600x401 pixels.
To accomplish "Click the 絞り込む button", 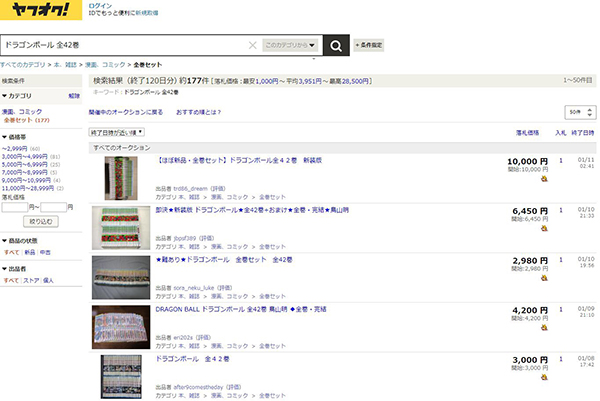I will tap(41, 222).
